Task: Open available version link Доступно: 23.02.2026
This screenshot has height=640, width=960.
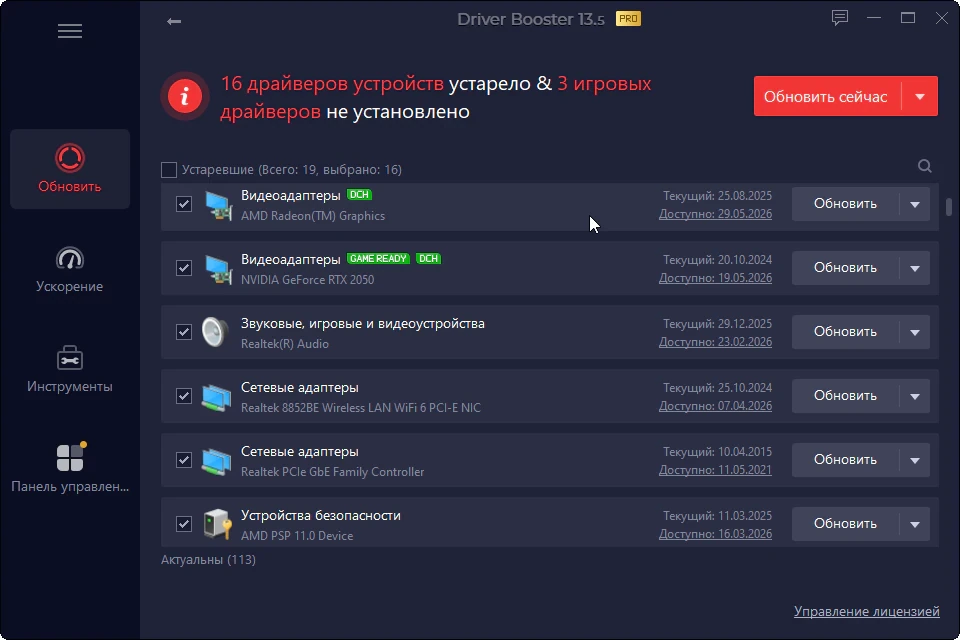Action: tap(715, 342)
